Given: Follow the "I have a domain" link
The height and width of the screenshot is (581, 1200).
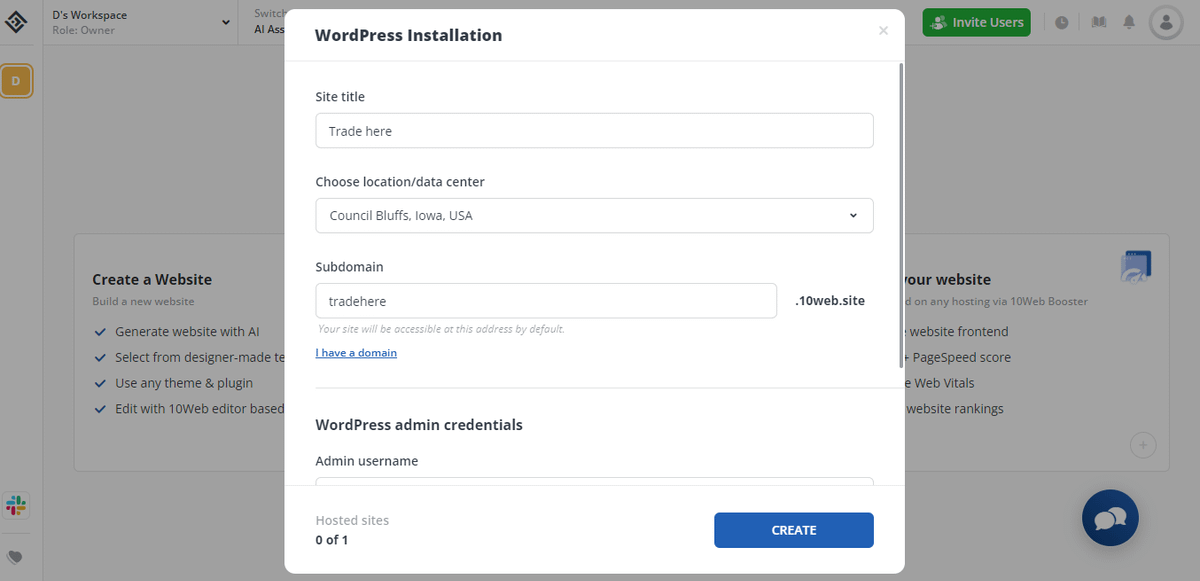Looking at the screenshot, I should [356, 353].
